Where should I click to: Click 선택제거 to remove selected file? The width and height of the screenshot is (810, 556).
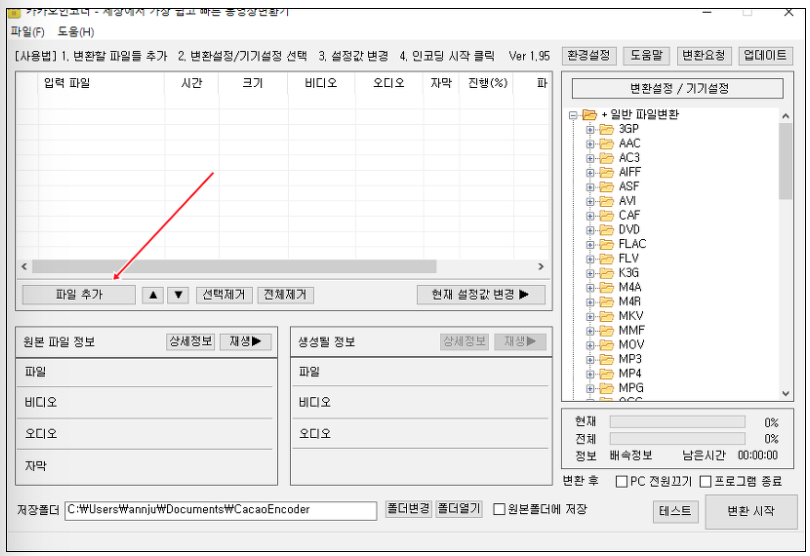(x=224, y=295)
